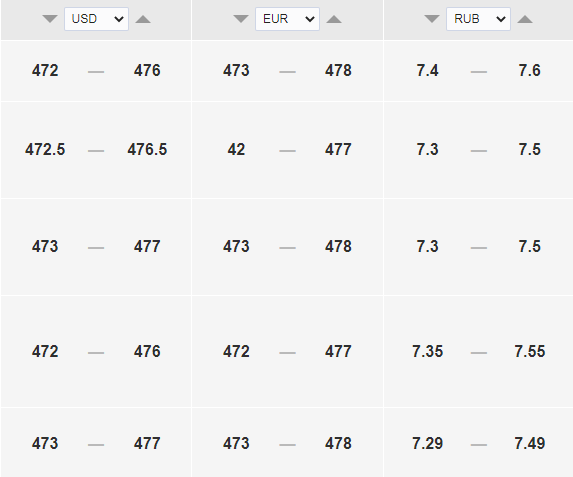Click the first row USD buy rate 472

tap(45, 71)
